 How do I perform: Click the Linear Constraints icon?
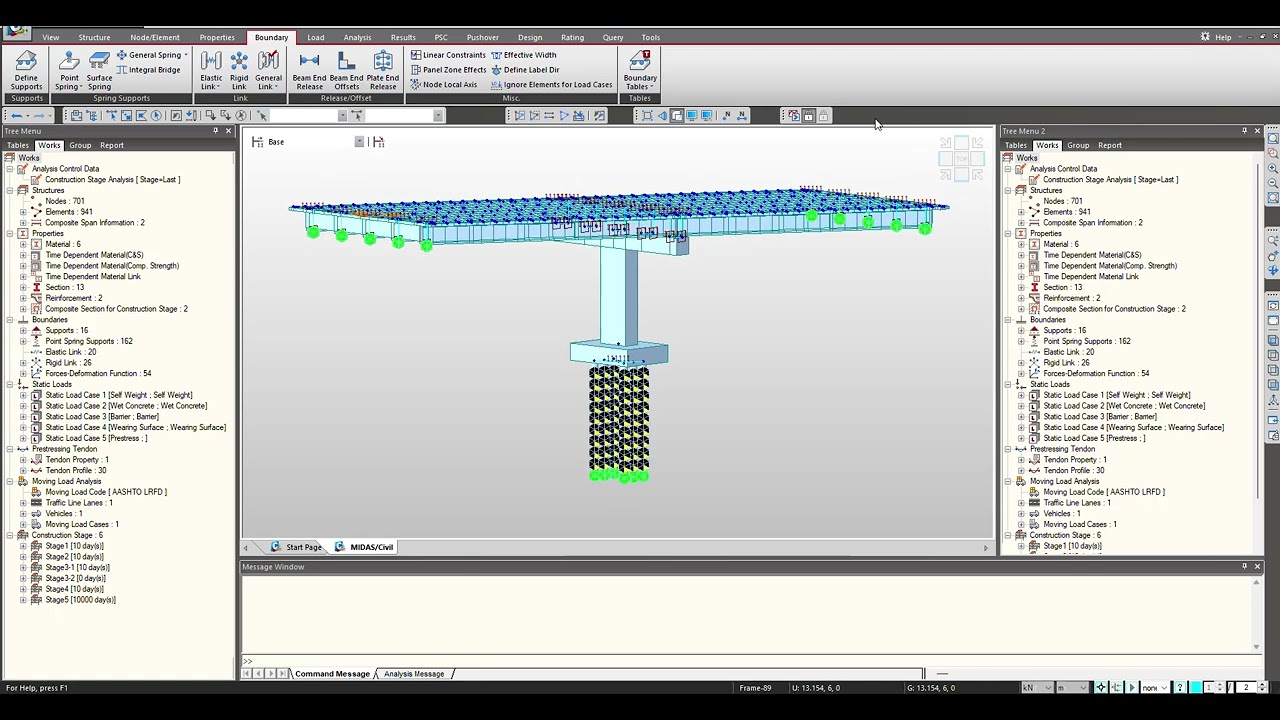416,55
